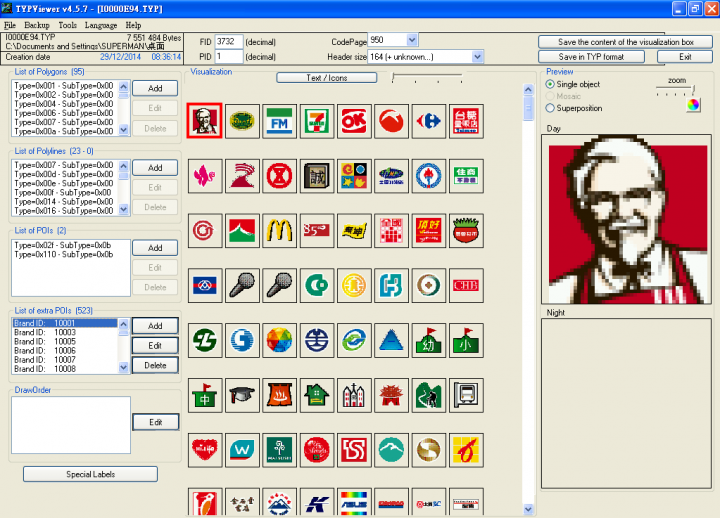Image resolution: width=720 pixels, height=518 pixels.
Task: Open the Backup menu
Action: (37, 25)
